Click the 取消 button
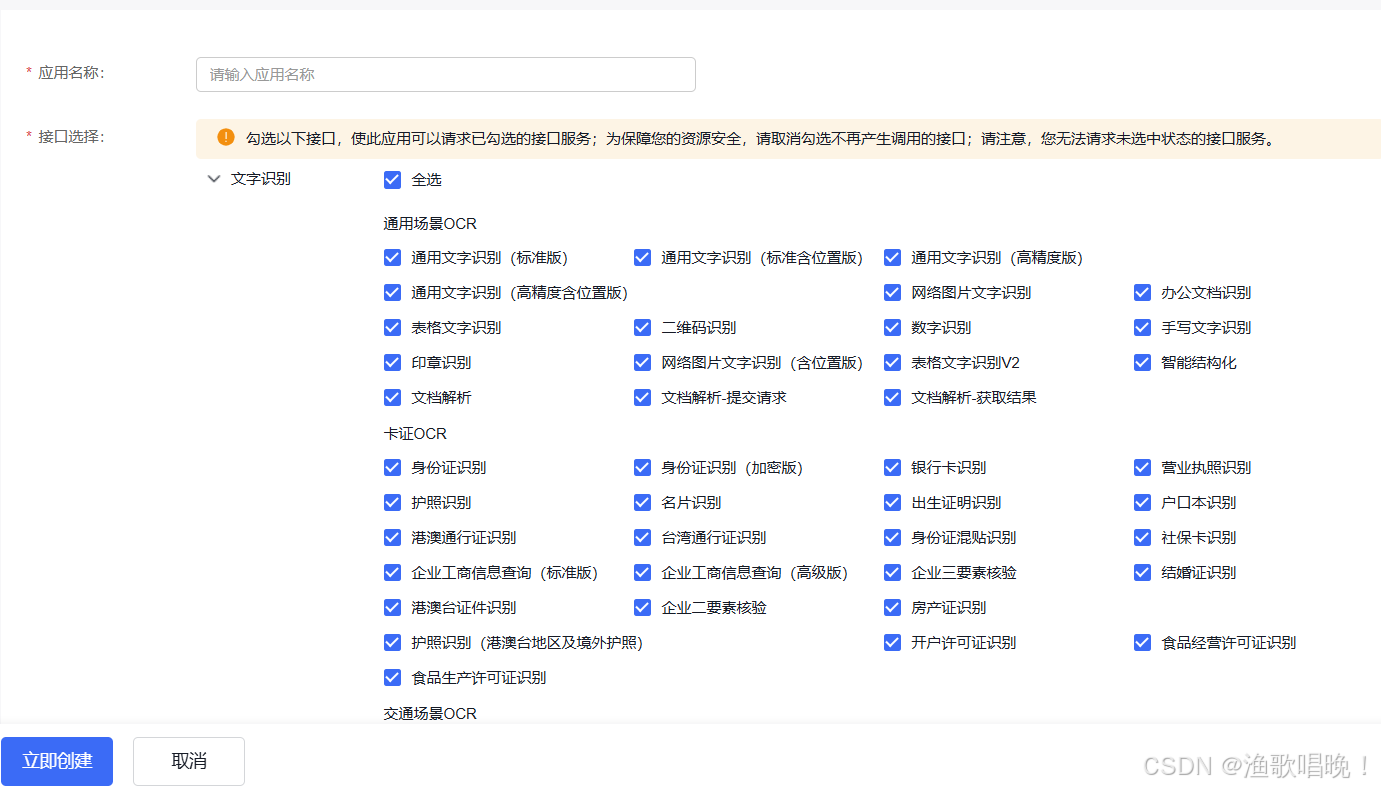This screenshot has height=789, width=1381. pyautogui.click(x=189, y=761)
